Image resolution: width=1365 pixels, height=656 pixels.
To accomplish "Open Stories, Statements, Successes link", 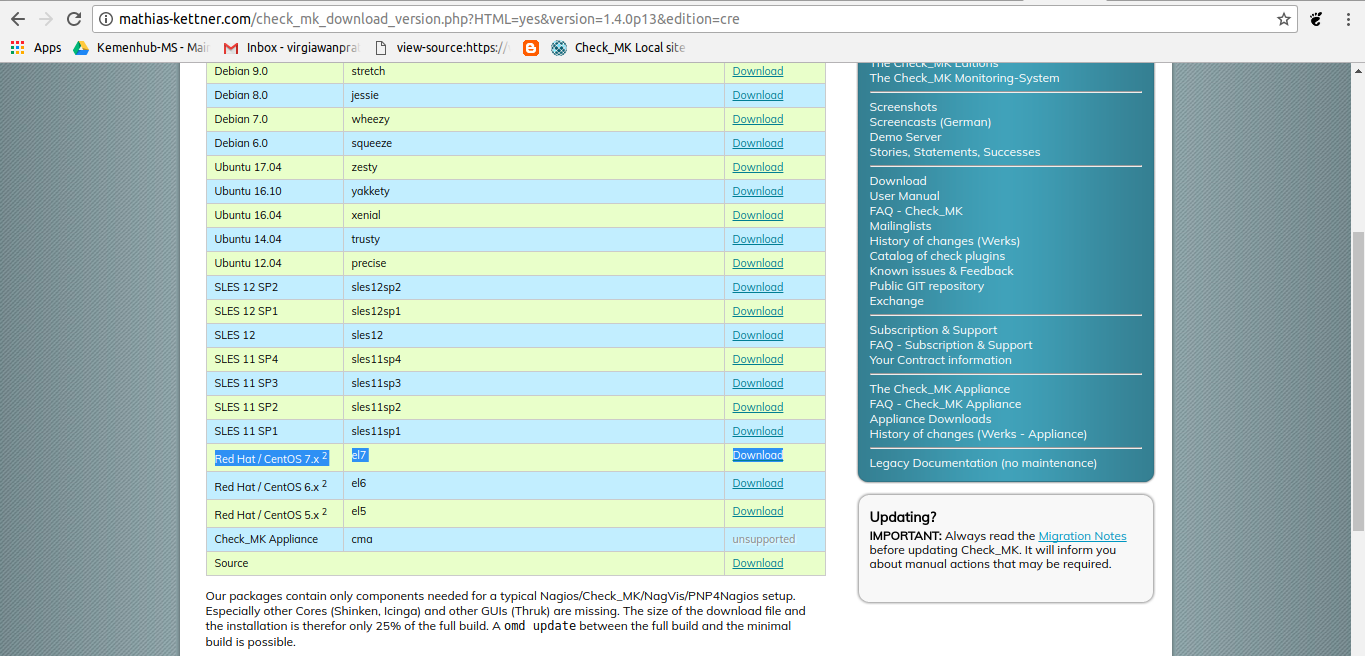I will pos(954,152).
